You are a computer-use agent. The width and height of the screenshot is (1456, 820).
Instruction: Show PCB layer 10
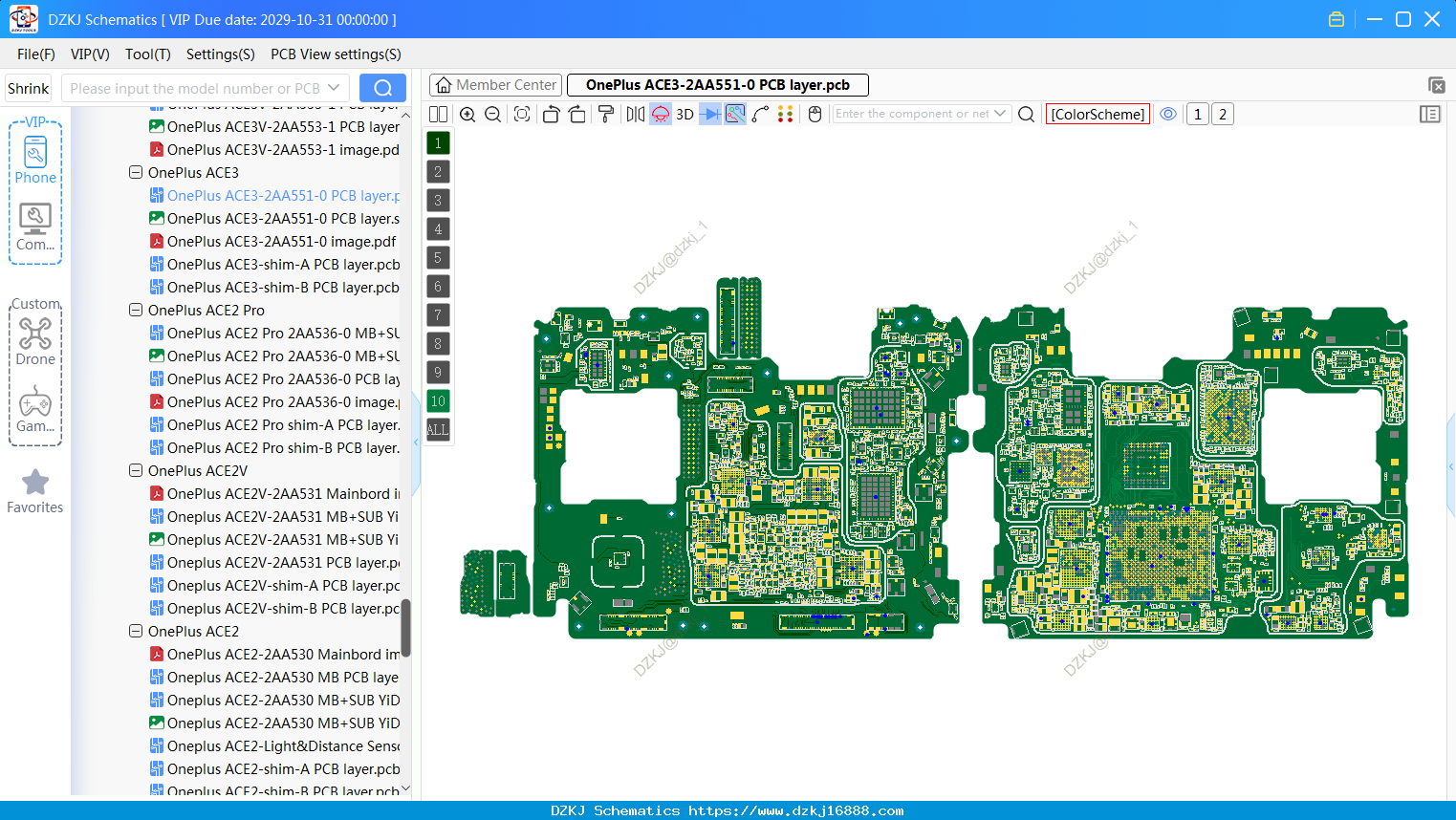point(438,401)
